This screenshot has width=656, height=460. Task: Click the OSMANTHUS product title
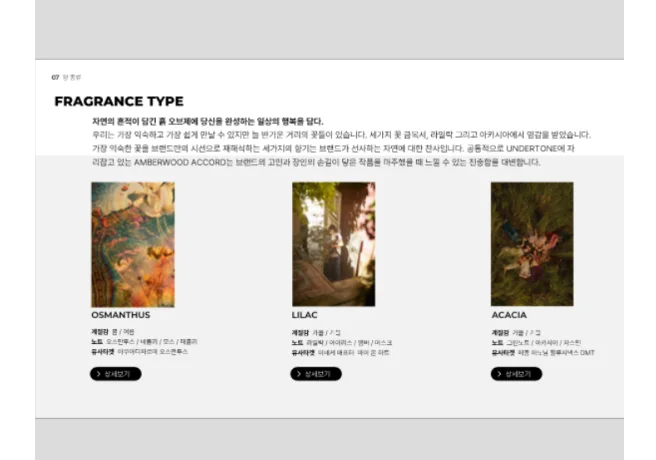pyautogui.click(x=120, y=315)
